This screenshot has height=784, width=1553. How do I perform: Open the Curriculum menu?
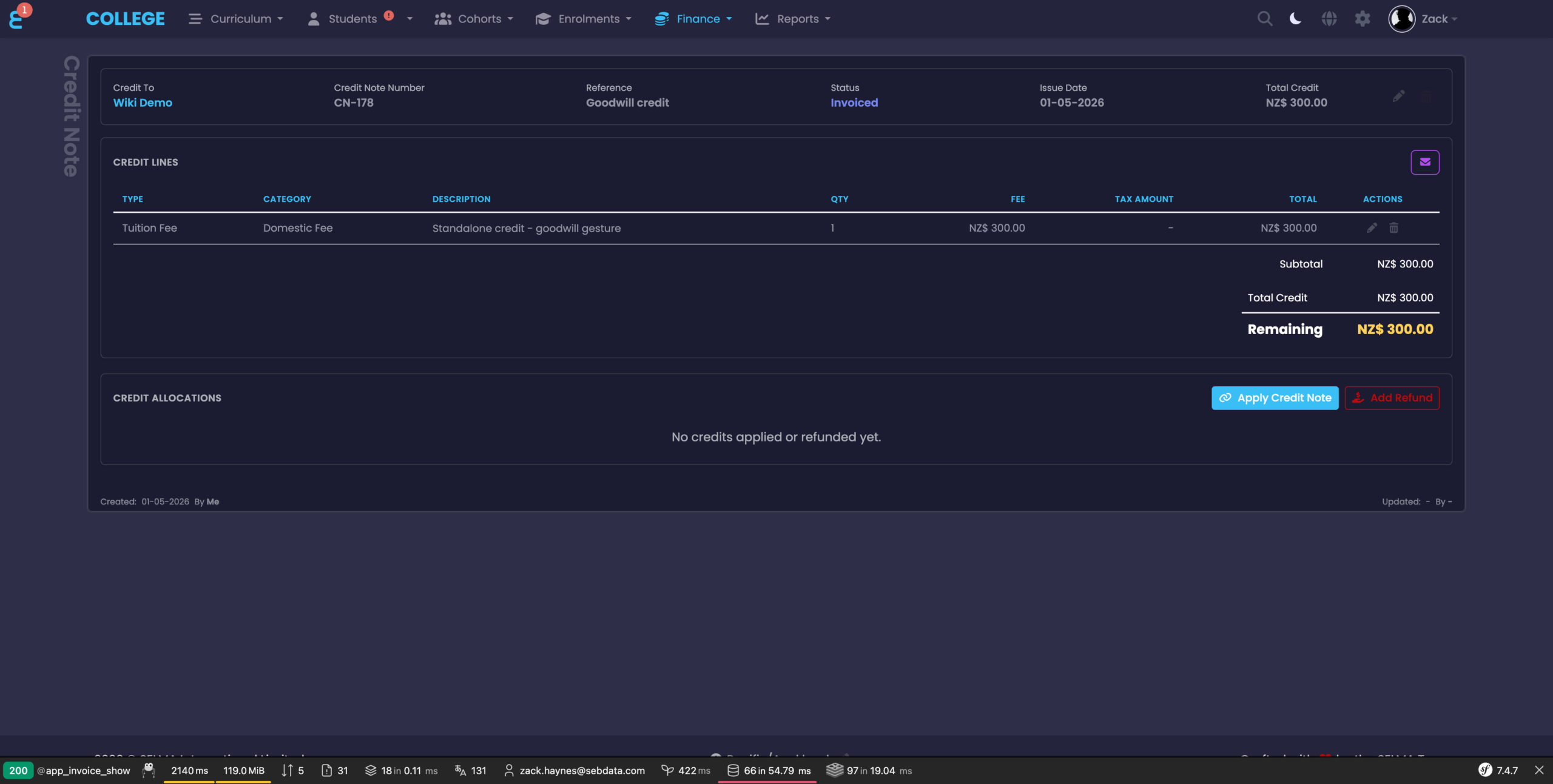235,19
